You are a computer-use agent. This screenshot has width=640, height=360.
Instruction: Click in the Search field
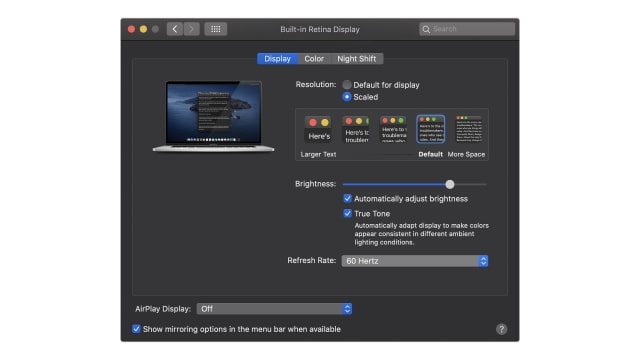coord(467,29)
